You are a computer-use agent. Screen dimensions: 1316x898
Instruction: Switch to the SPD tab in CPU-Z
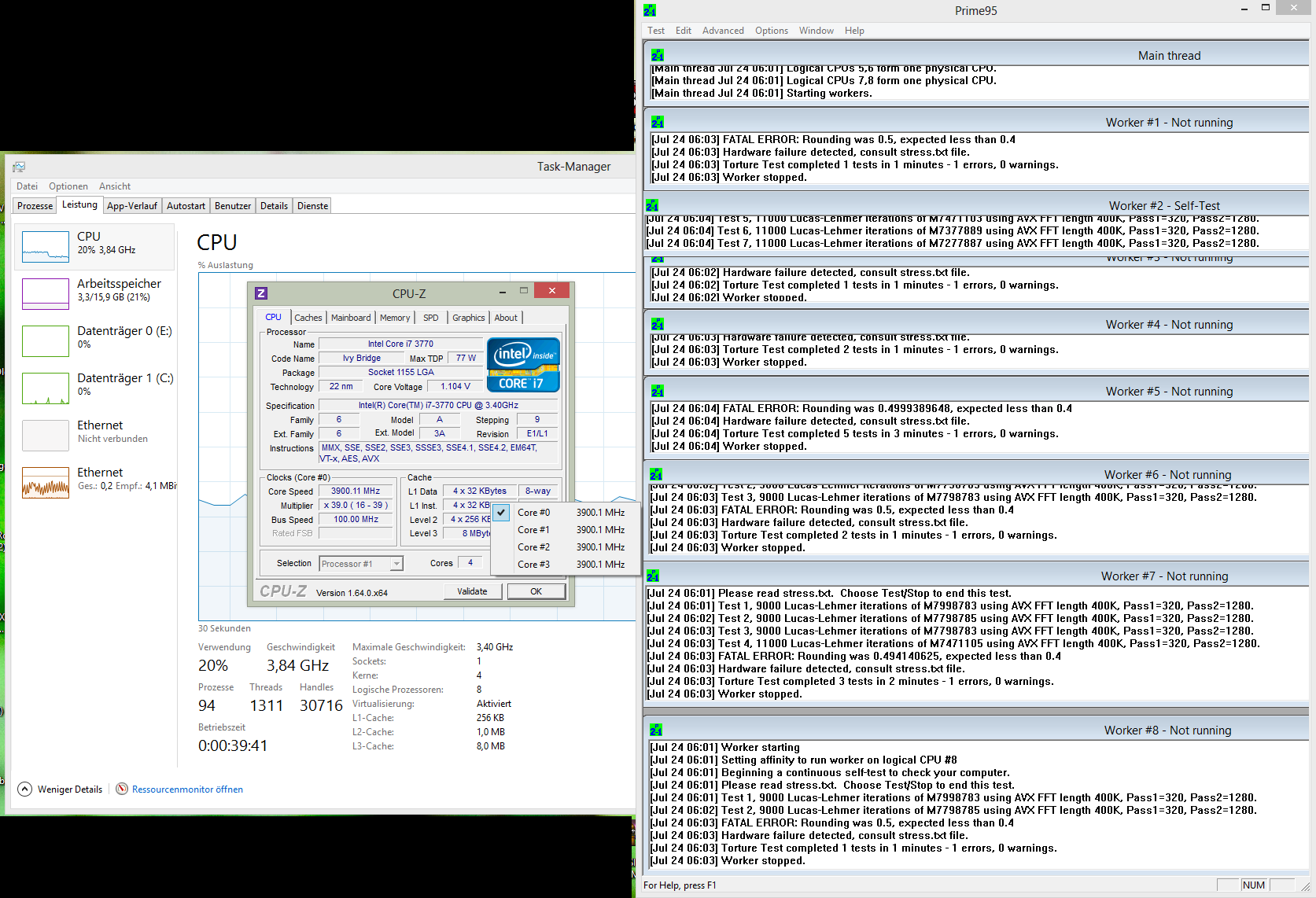tap(431, 318)
